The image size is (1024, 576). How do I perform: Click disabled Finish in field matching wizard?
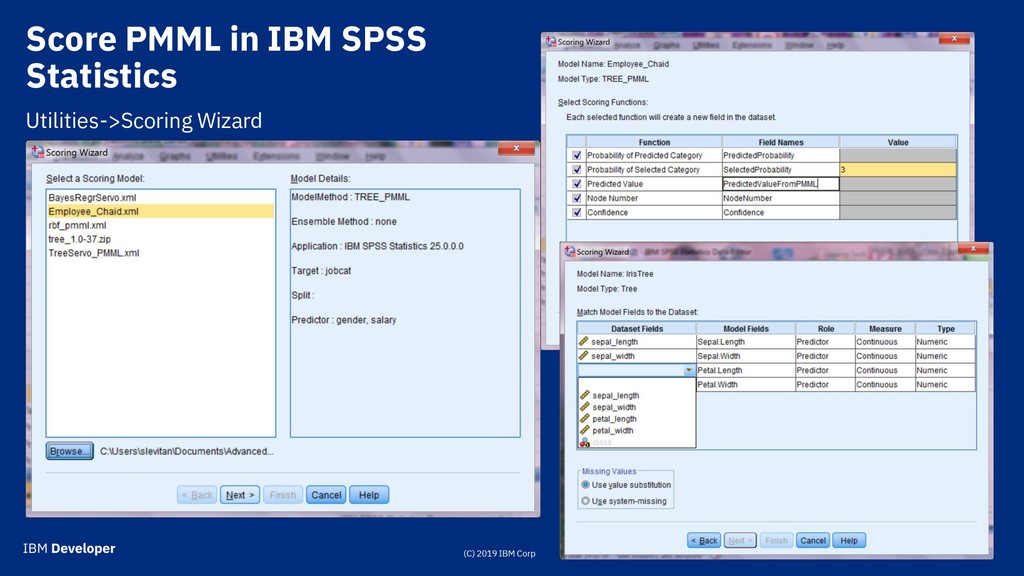point(776,541)
